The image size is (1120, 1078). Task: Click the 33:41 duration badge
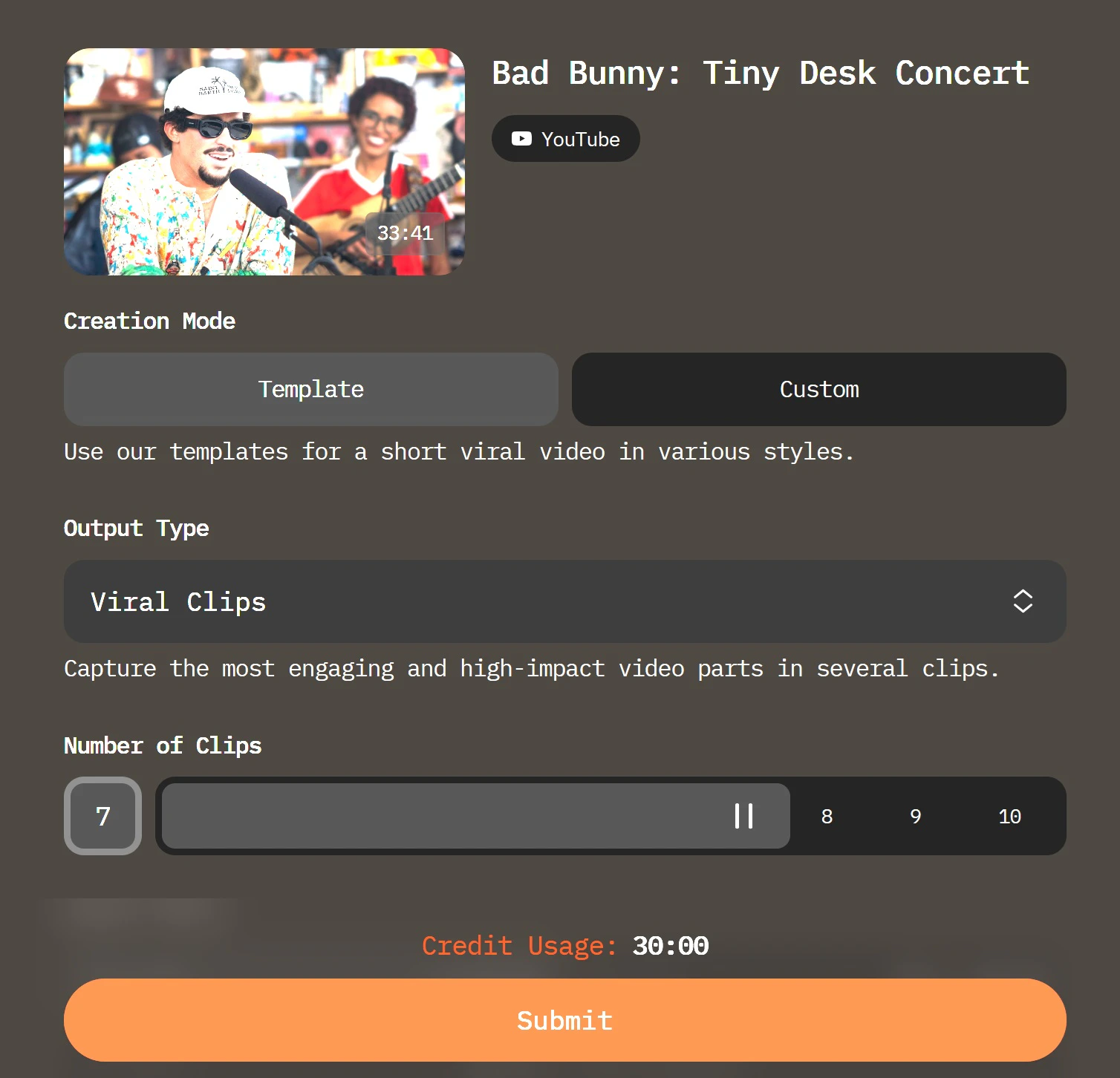pos(405,233)
